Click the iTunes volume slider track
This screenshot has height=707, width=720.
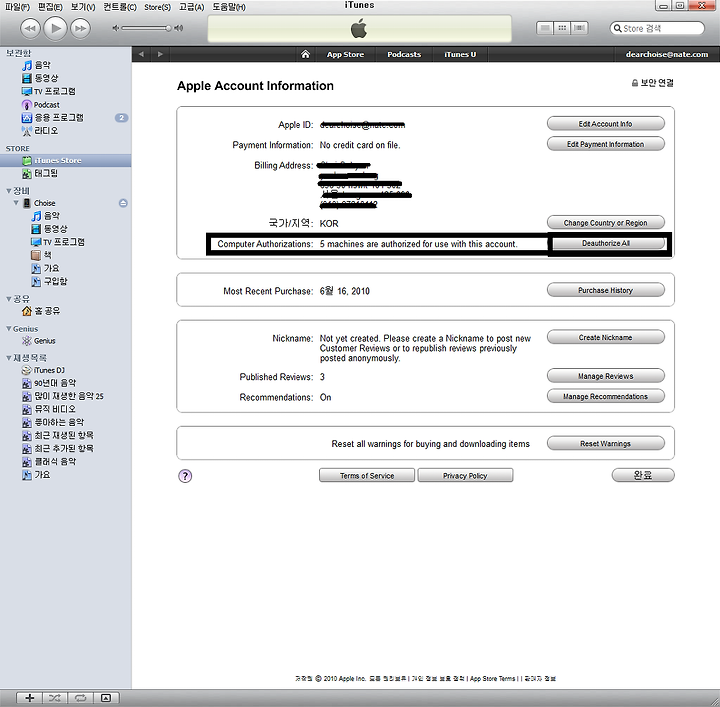point(146,28)
